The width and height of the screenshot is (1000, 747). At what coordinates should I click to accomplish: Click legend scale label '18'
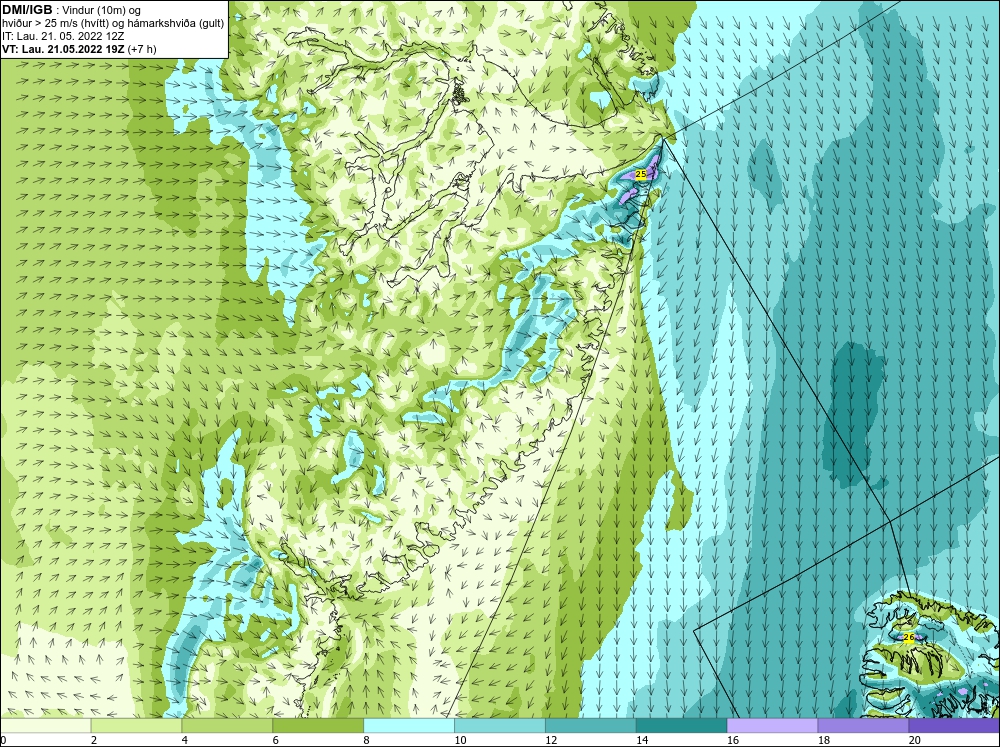point(824,740)
